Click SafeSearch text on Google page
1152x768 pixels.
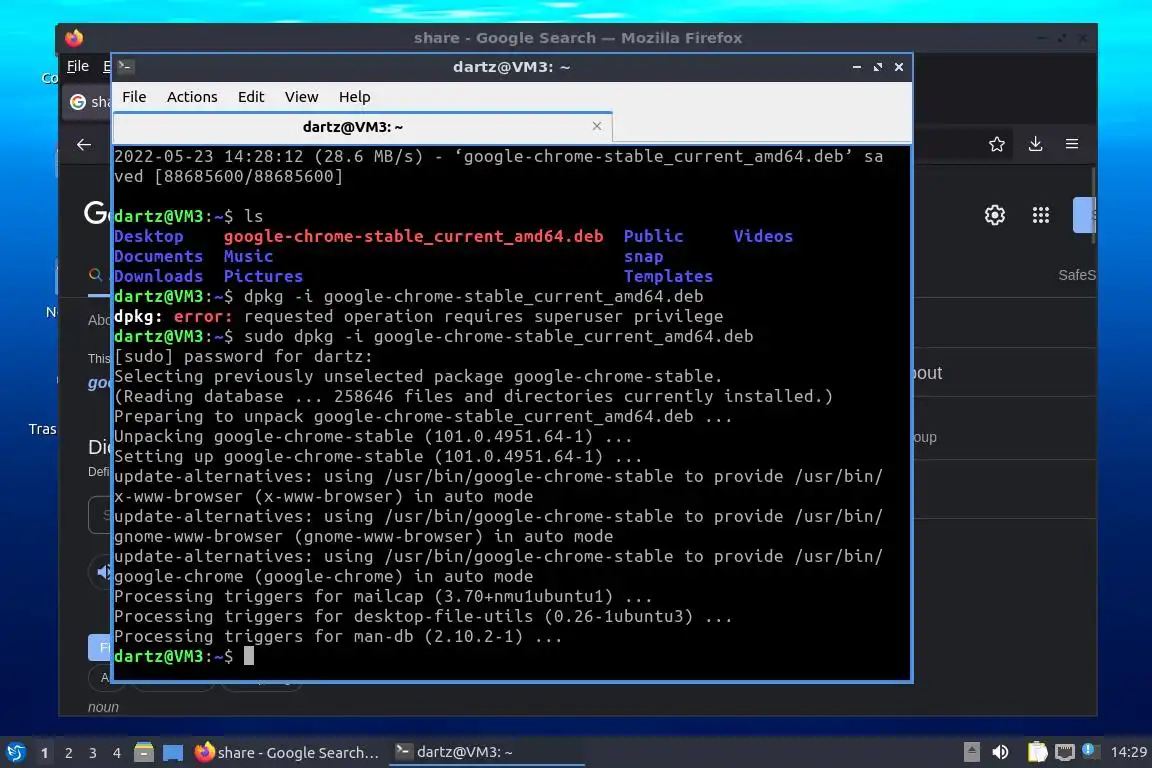[x=1076, y=275]
